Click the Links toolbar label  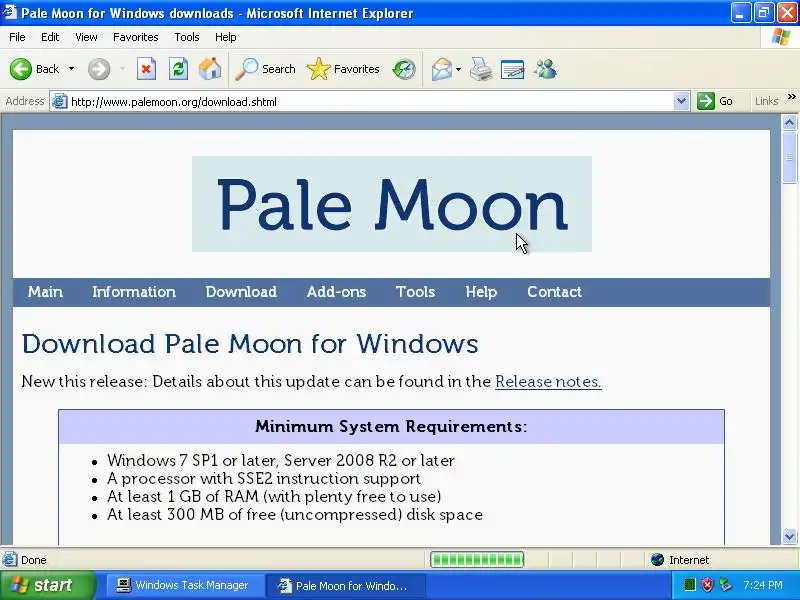[x=766, y=101]
